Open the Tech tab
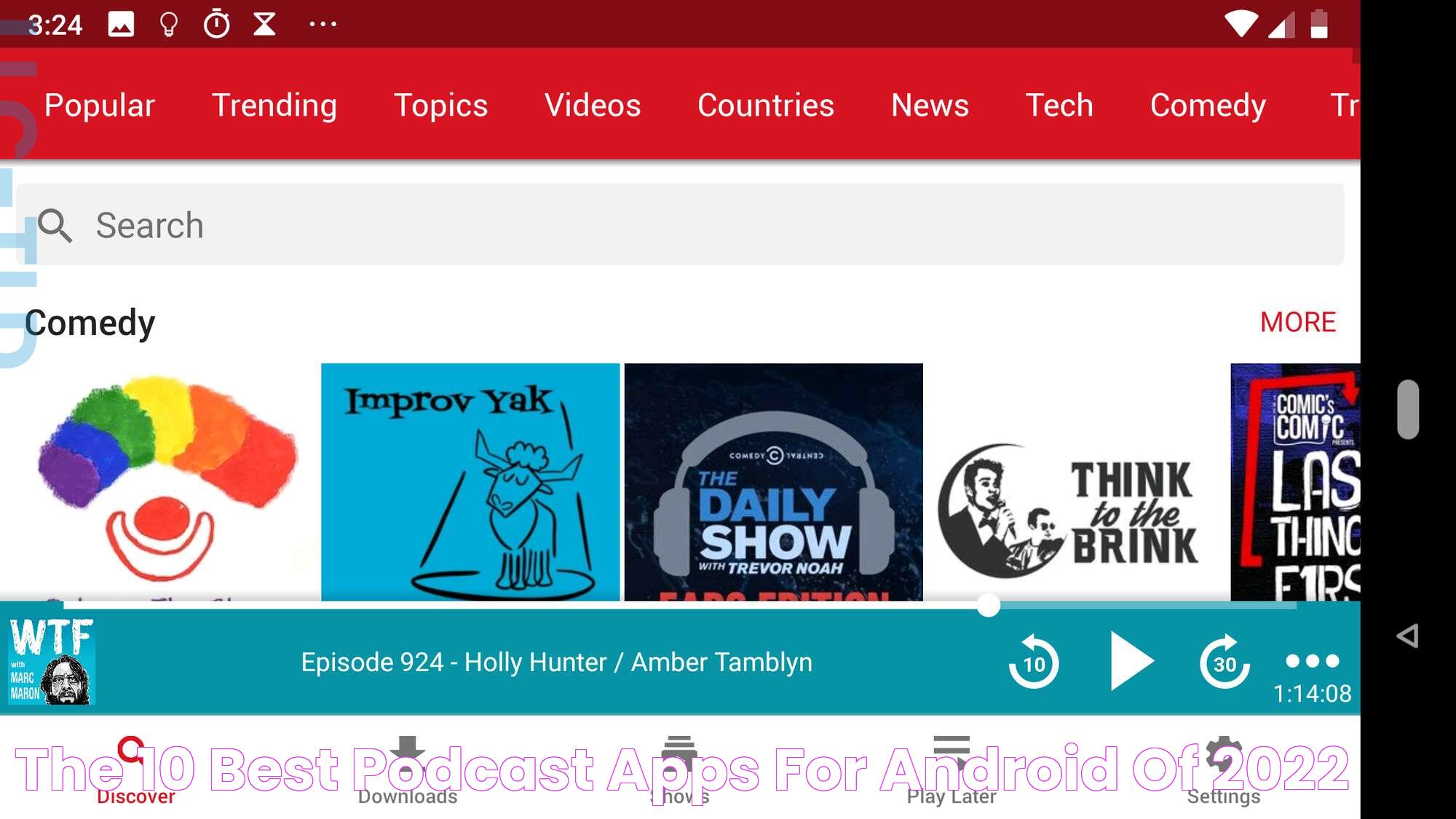The image size is (1456, 819). (x=1060, y=105)
